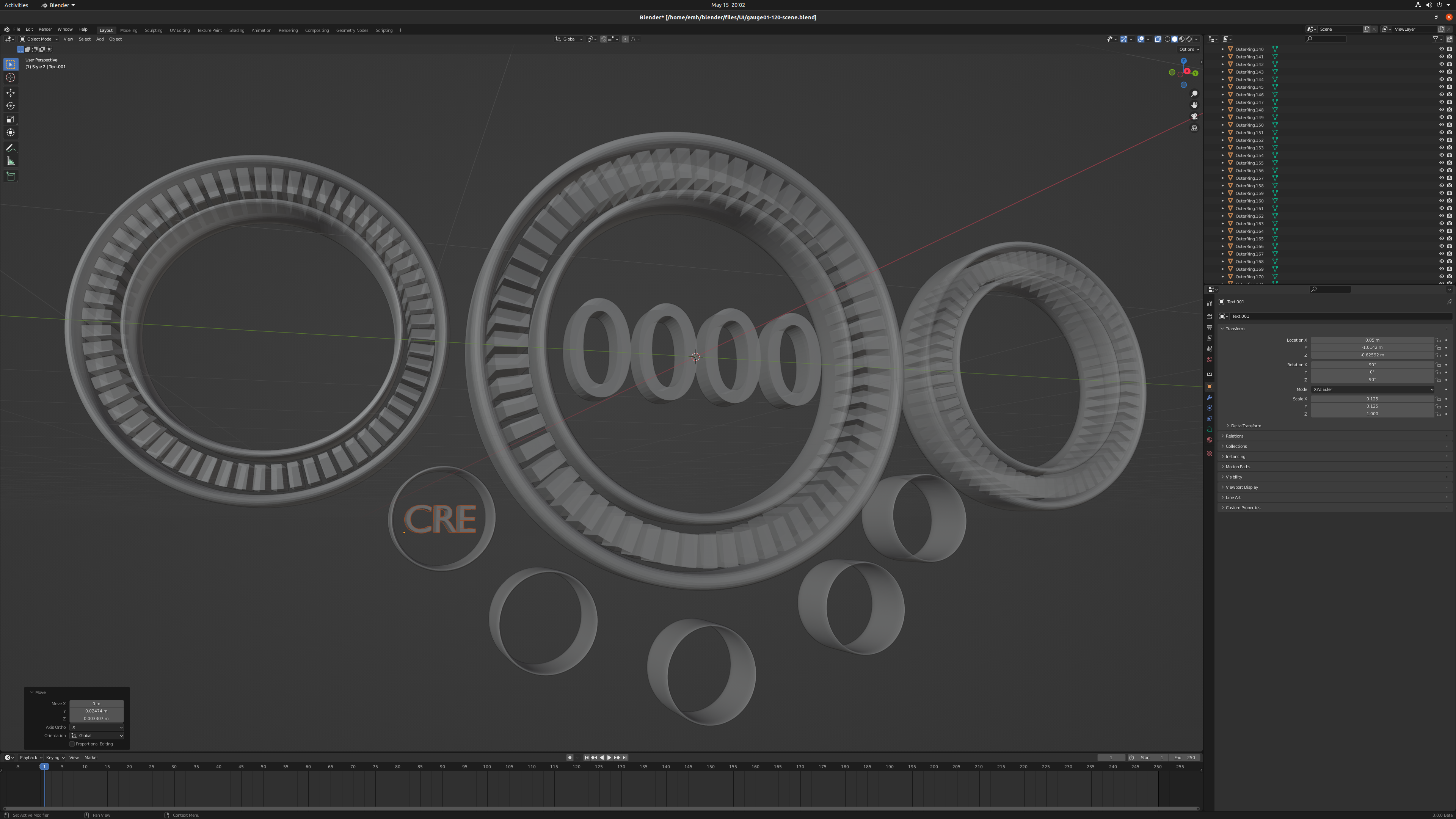Viewport: 1456px width, 819px height.
Task: Open the Global transform orientation dropdown
Action: 569,39
